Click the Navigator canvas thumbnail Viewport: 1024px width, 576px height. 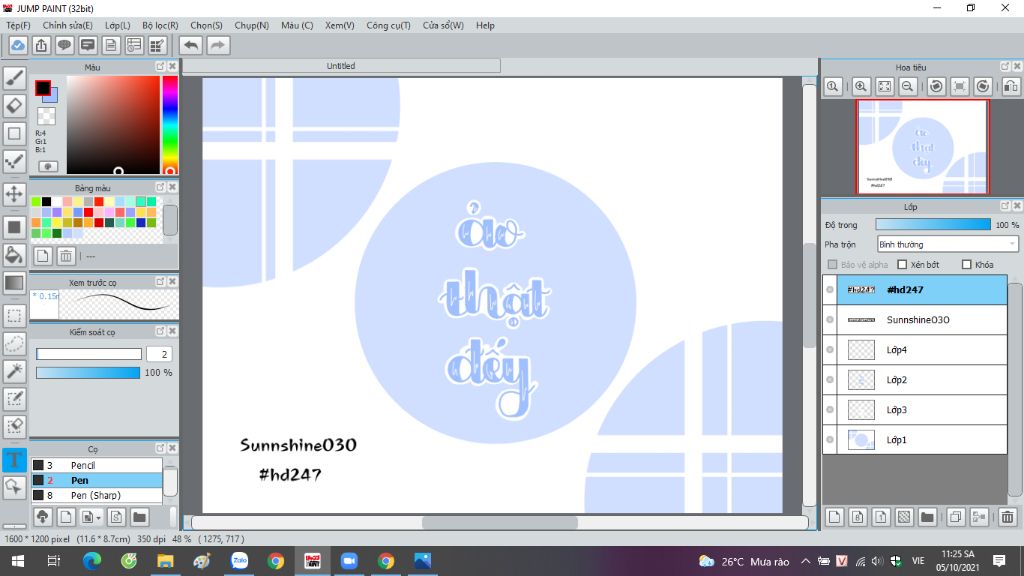(x=922, y=147)
